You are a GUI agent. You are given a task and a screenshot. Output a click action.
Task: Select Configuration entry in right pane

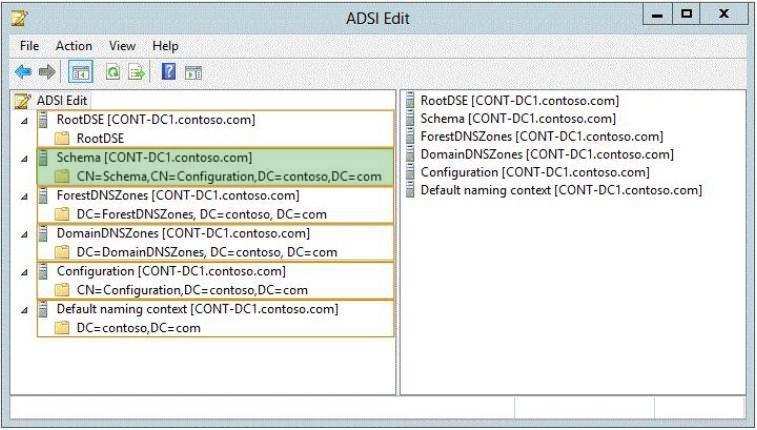[x=535, y=172]
